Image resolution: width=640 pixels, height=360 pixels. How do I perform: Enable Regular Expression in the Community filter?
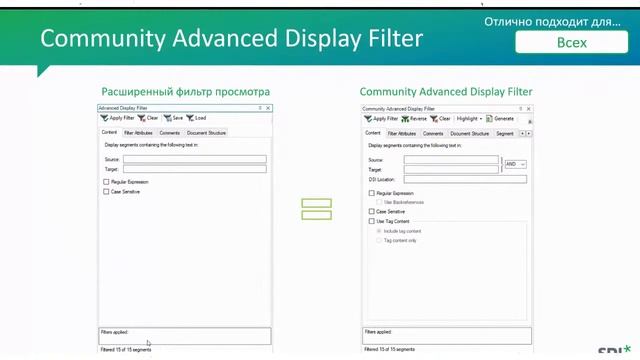coord(371,193)
